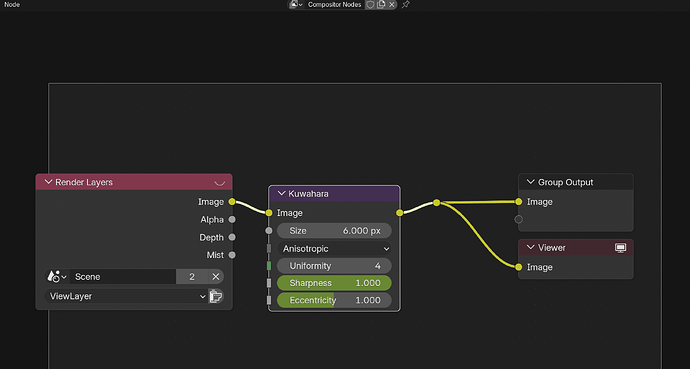Duplicate the Compositor Nodes node tree
The image size is (690, 369).
coord(381,4)
